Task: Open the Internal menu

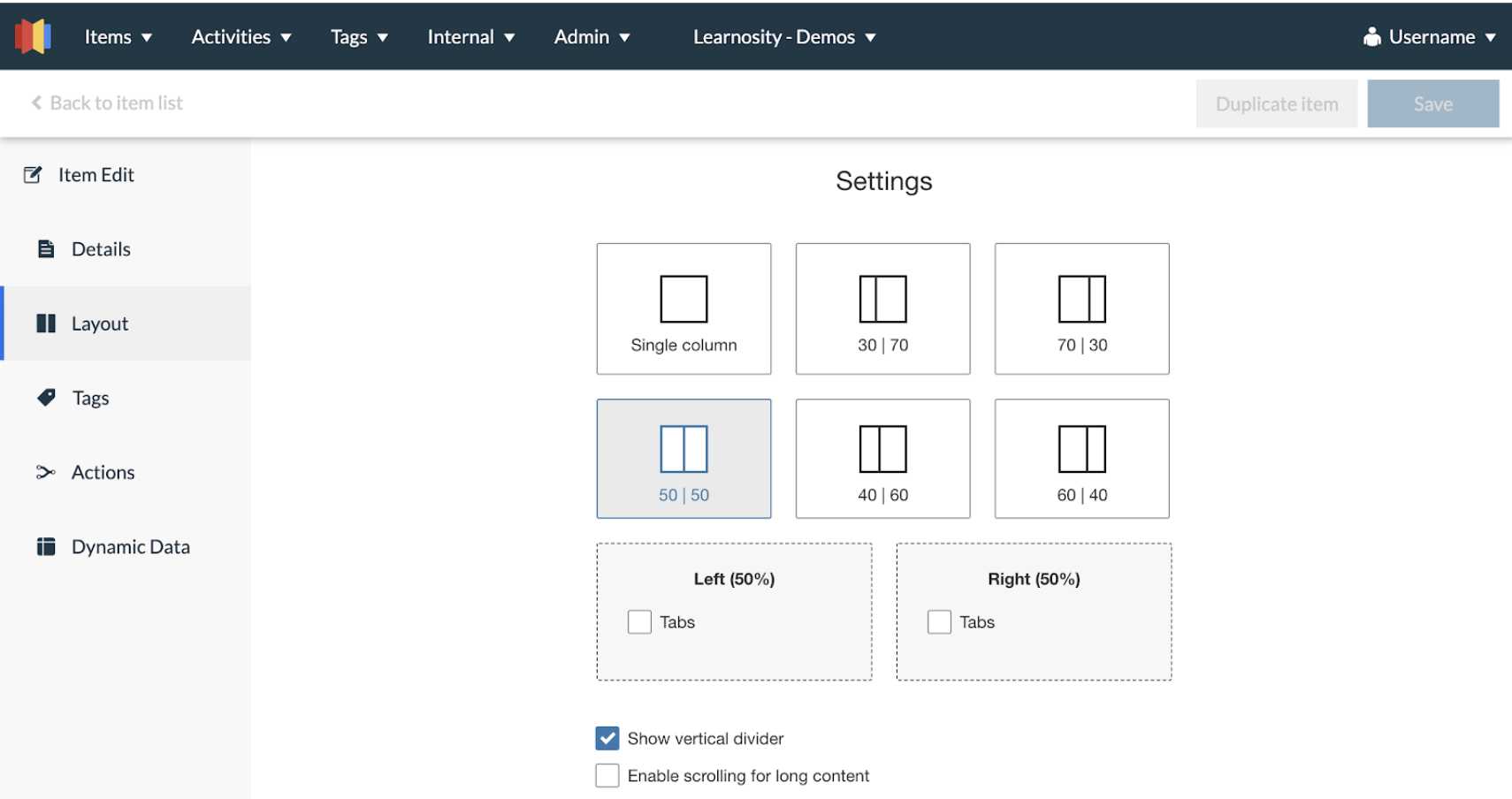Action: click(470, 36)
